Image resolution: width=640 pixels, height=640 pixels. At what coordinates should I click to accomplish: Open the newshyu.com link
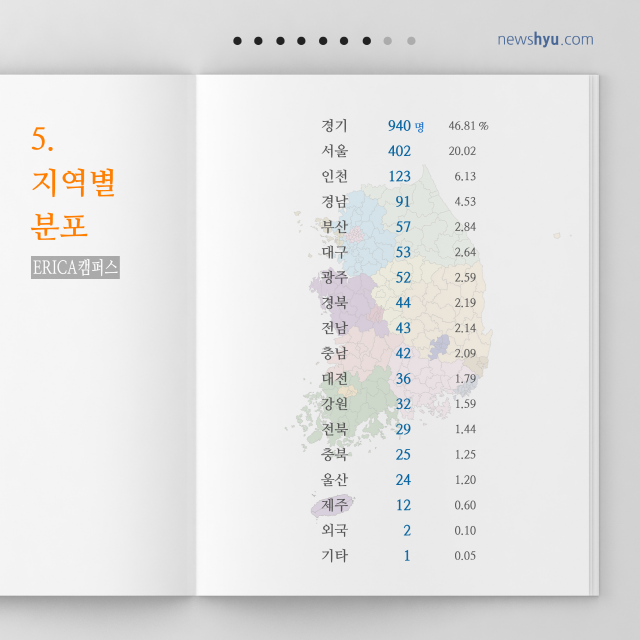click(x=545, y=40)
